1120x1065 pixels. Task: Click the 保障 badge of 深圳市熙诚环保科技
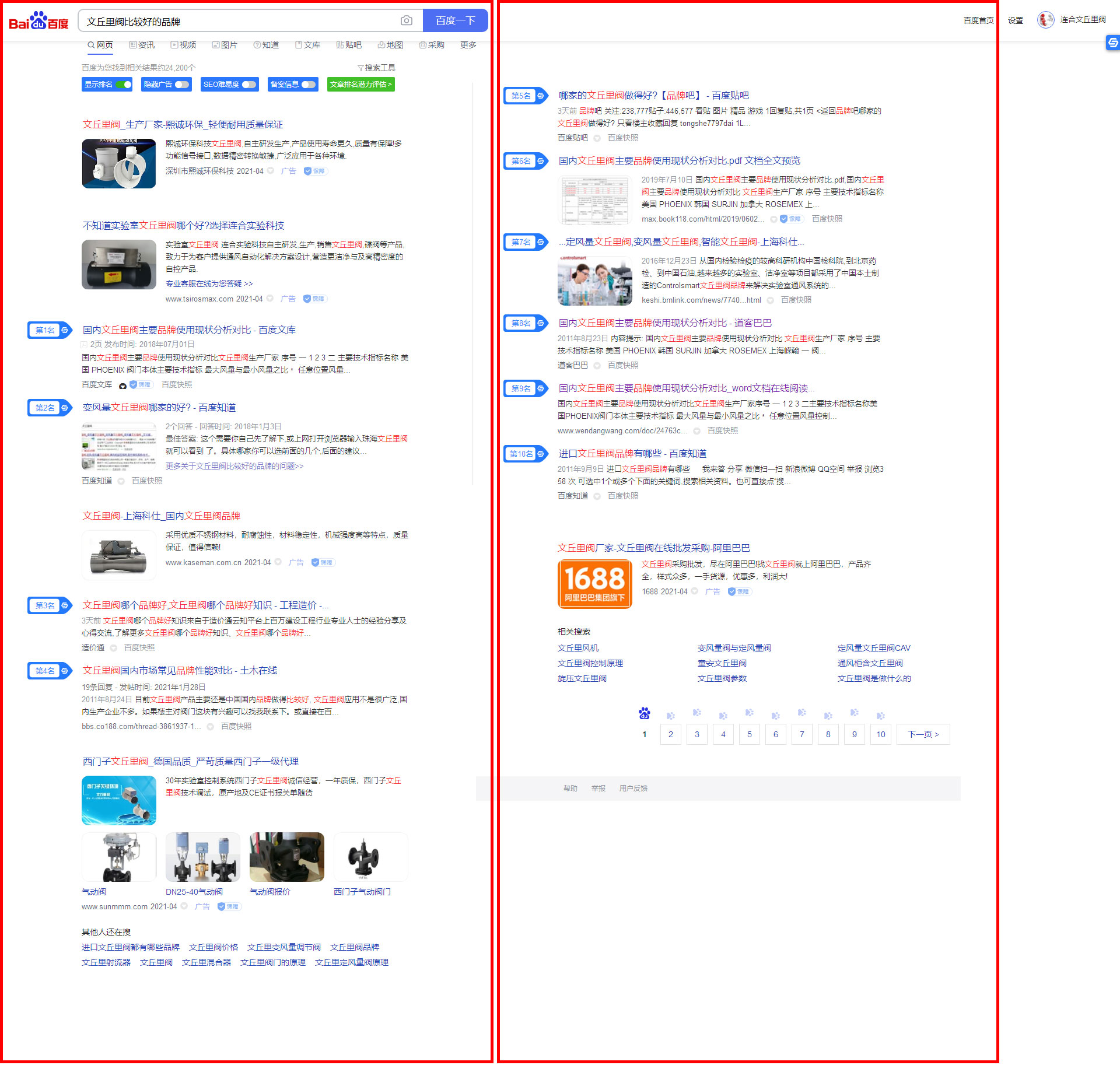coord(316,171)
